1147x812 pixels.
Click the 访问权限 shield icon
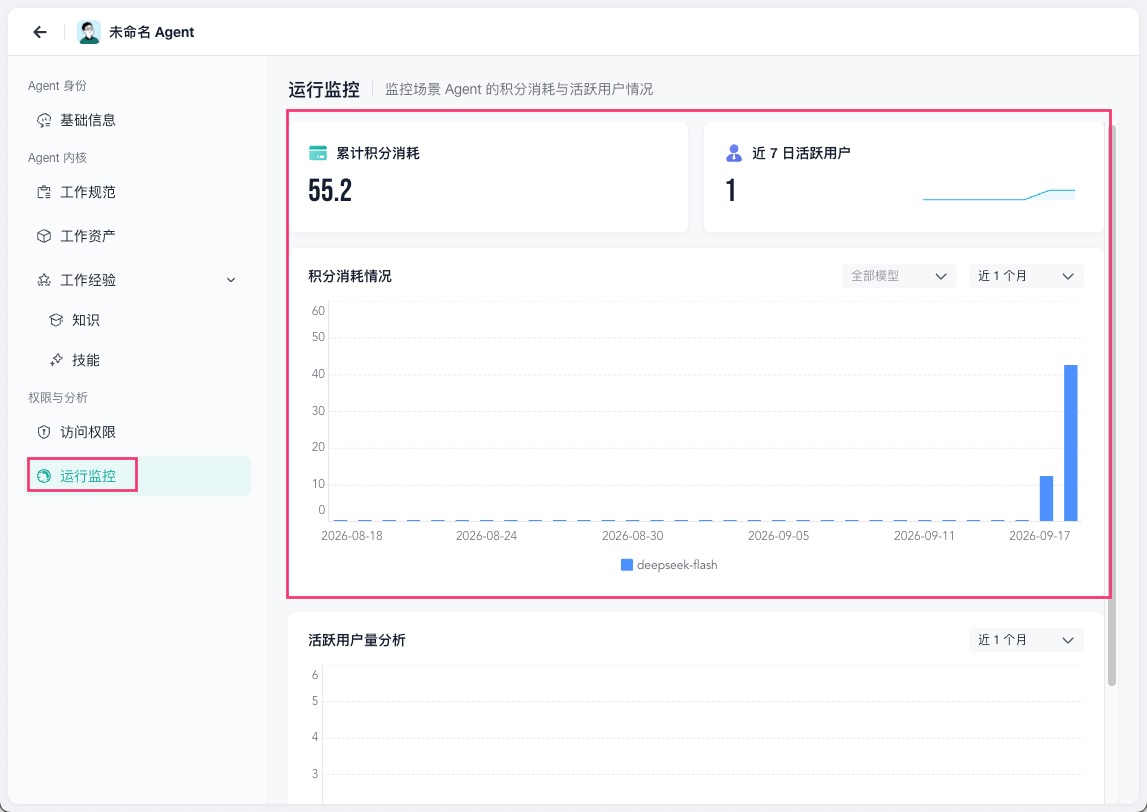(x=44, y=432)
